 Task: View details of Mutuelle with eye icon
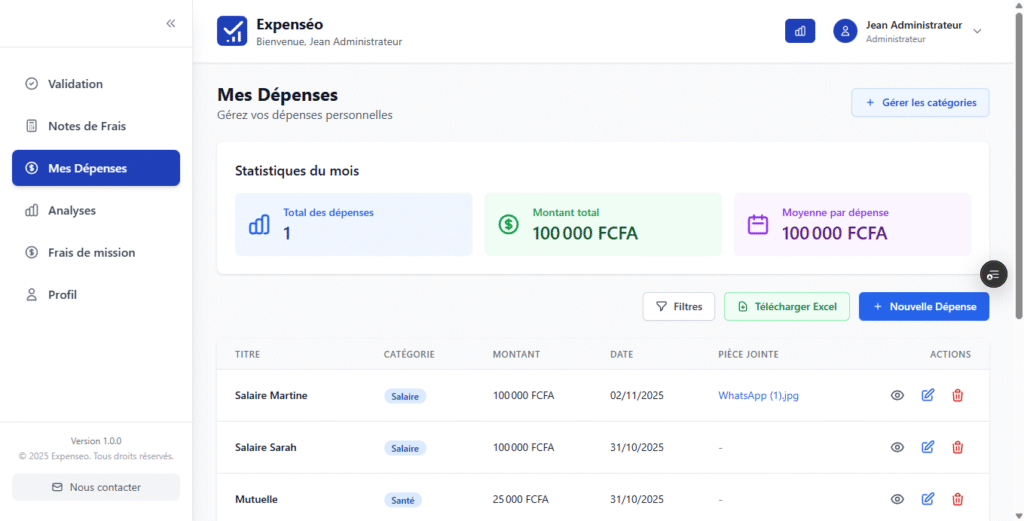pos(897,499)
